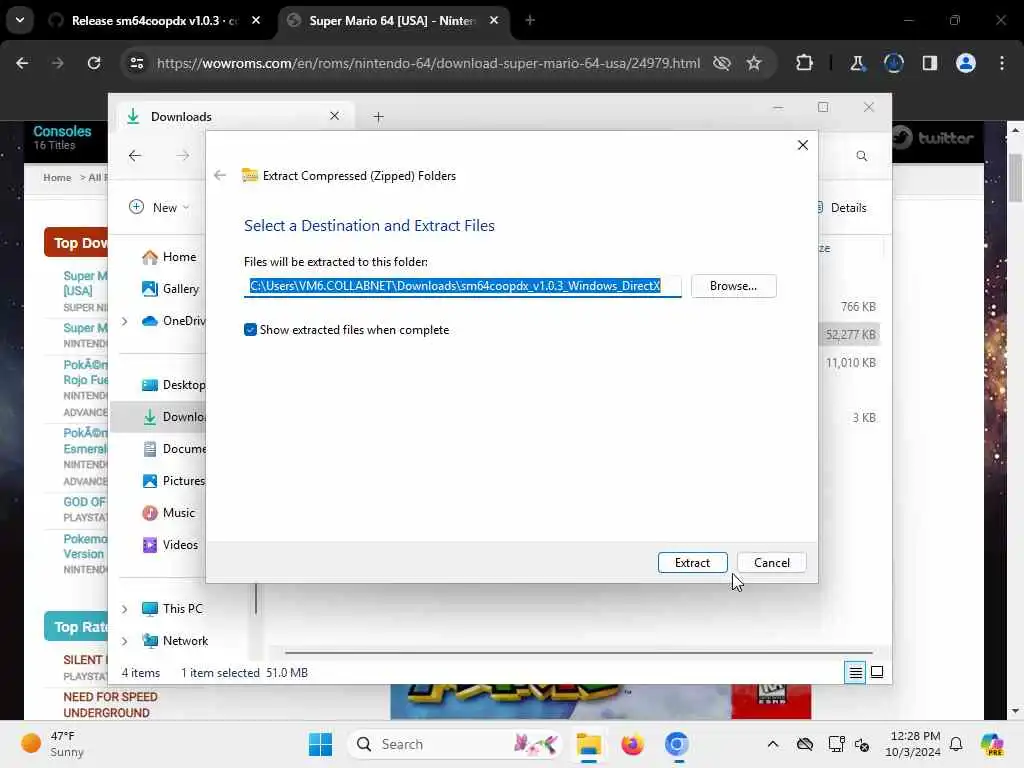
Task: Open a new browser tab
Action: coord(530,20)
